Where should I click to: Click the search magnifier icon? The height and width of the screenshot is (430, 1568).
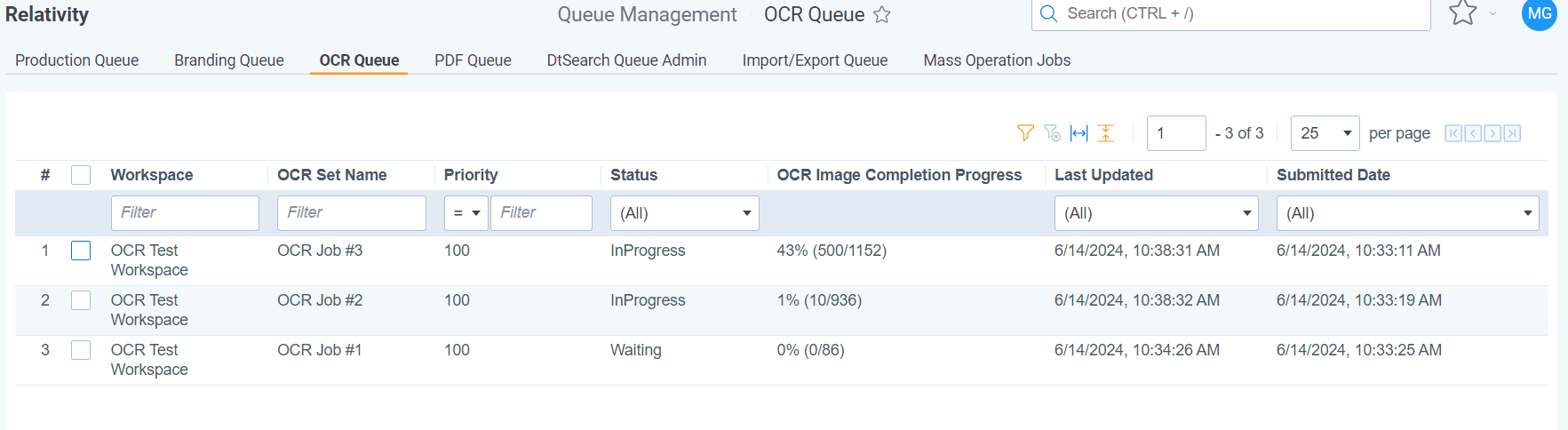[x=1048, y=13]
